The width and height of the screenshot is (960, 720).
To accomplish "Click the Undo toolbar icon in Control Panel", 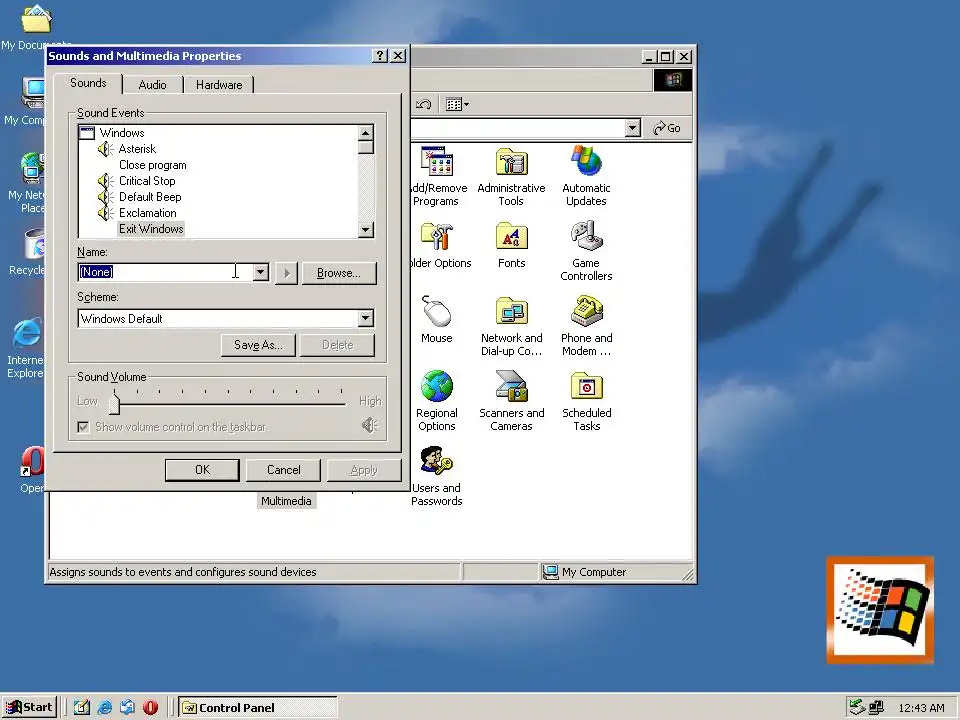I will pyautogui.click(x=424, y=104).
